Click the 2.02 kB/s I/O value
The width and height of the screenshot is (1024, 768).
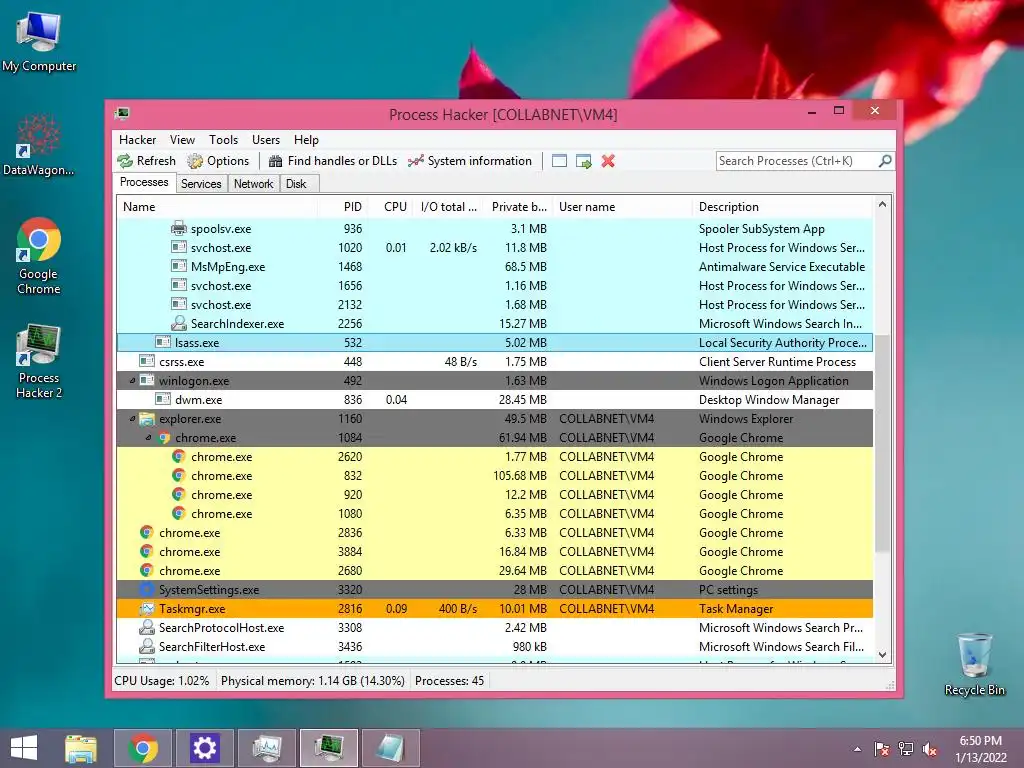click(453, 248)
